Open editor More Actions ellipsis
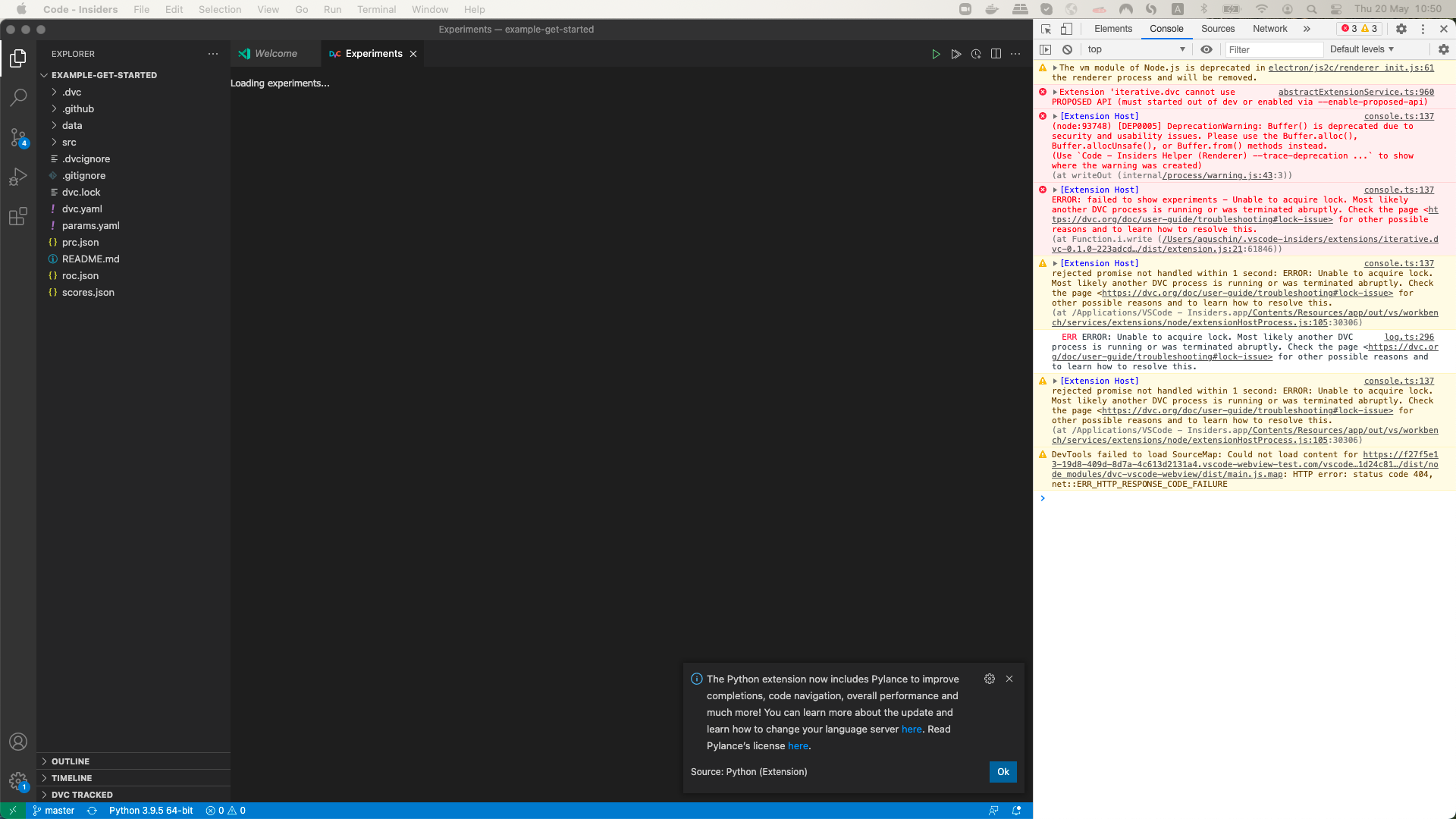 1015,54
